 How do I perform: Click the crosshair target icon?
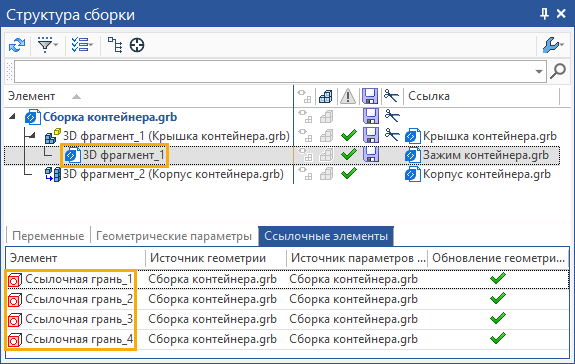(x=137, y=45)
